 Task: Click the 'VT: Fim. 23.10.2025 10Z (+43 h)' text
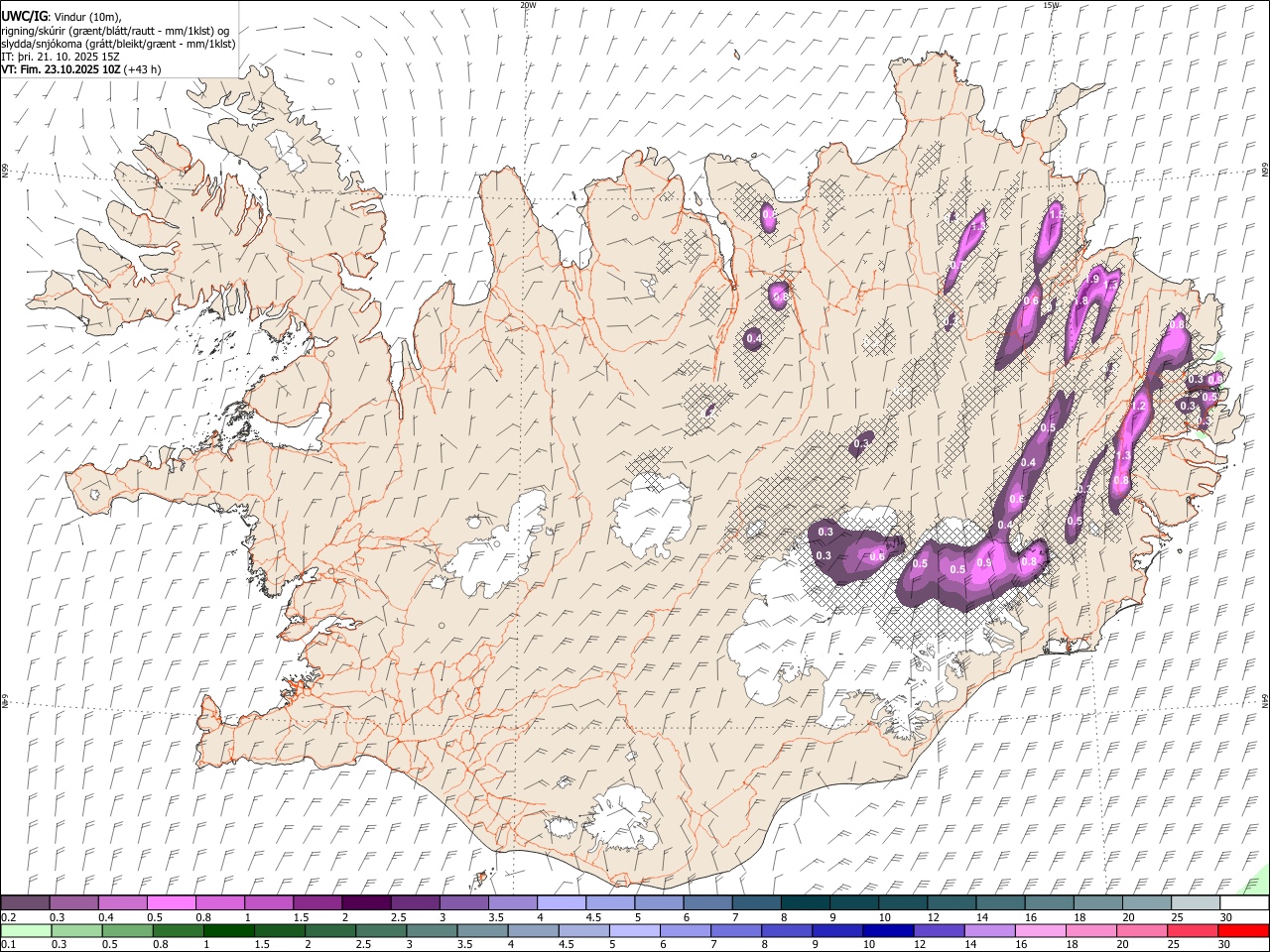click(81, 69)
